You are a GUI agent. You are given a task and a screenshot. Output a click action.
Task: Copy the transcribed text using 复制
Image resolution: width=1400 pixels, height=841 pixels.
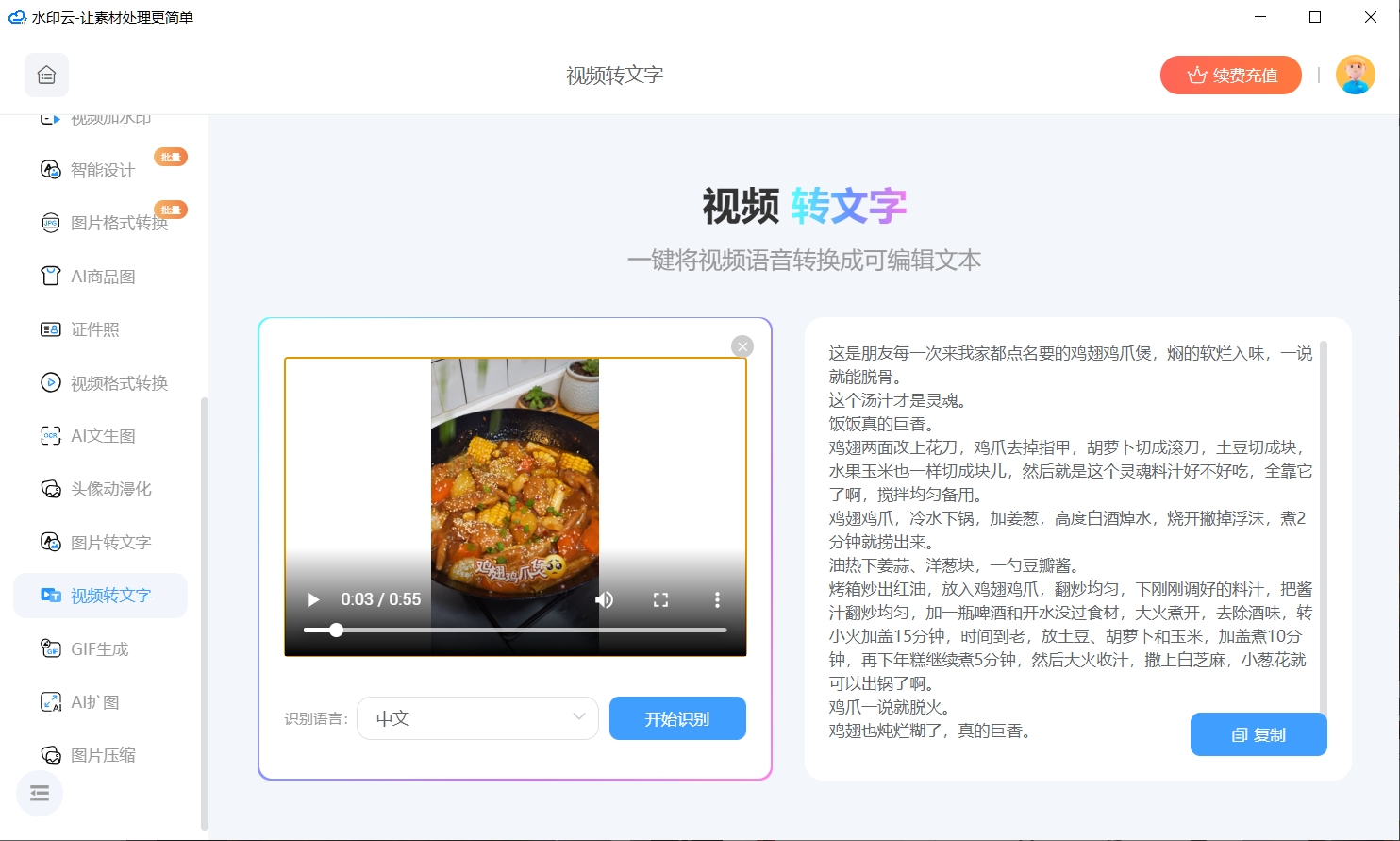(x=1258, y=734)
